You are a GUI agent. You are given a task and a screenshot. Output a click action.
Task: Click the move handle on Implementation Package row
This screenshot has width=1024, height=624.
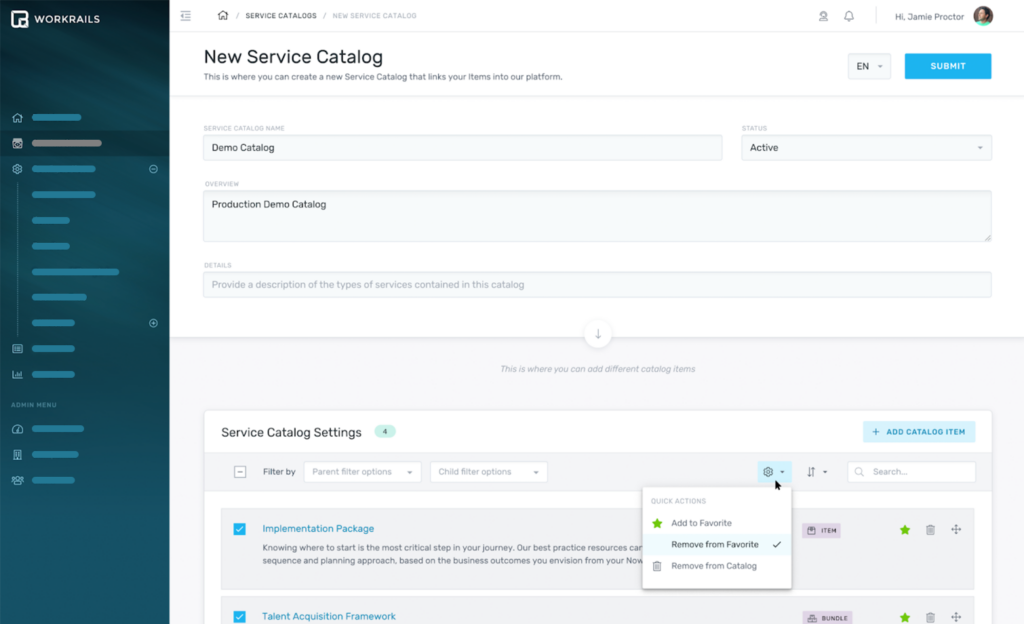tap(955, 531)
